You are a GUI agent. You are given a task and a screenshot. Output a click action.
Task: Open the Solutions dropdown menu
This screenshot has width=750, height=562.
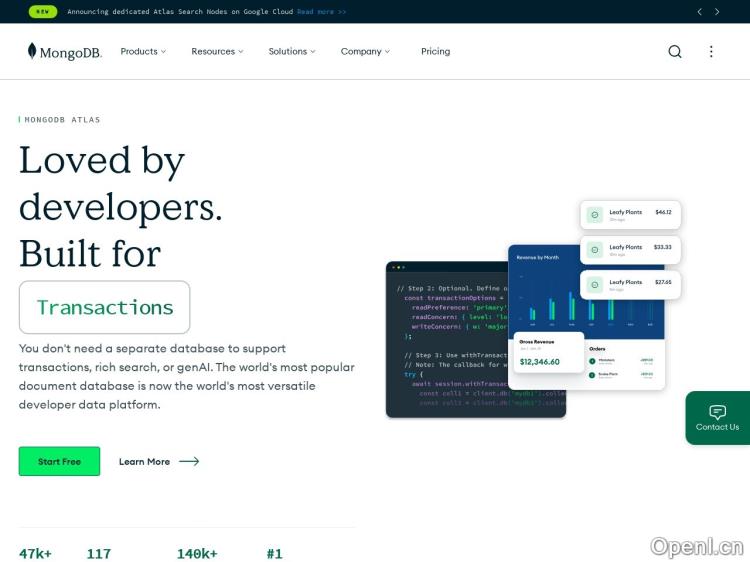click(291, 52)
